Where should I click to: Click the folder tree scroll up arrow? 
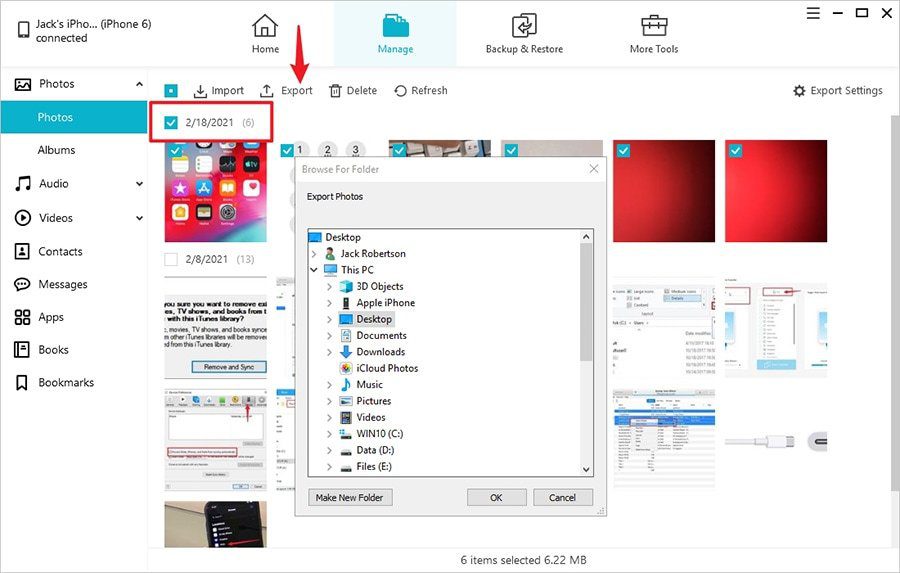tap(586, 237)
